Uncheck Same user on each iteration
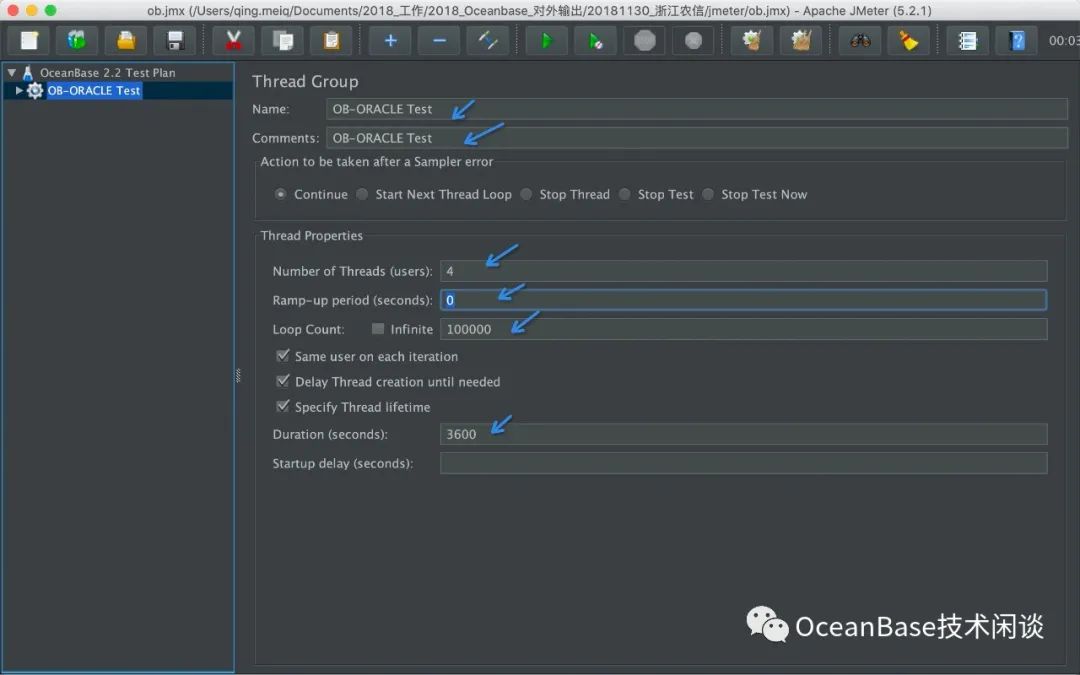1080x675 pixels. pos(282,356)
